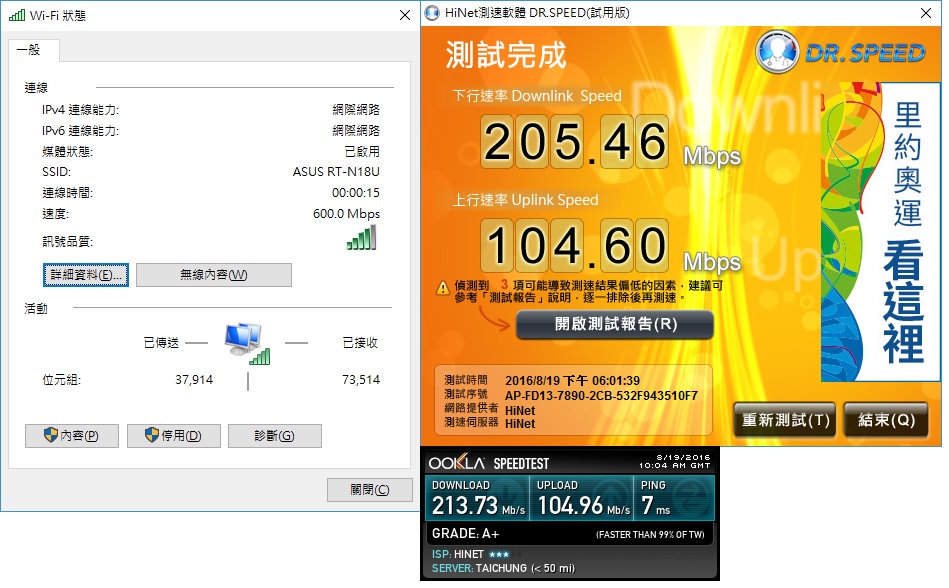
Task: Click the uplink speed 104.60 digits
Action: tap(575, 246)
